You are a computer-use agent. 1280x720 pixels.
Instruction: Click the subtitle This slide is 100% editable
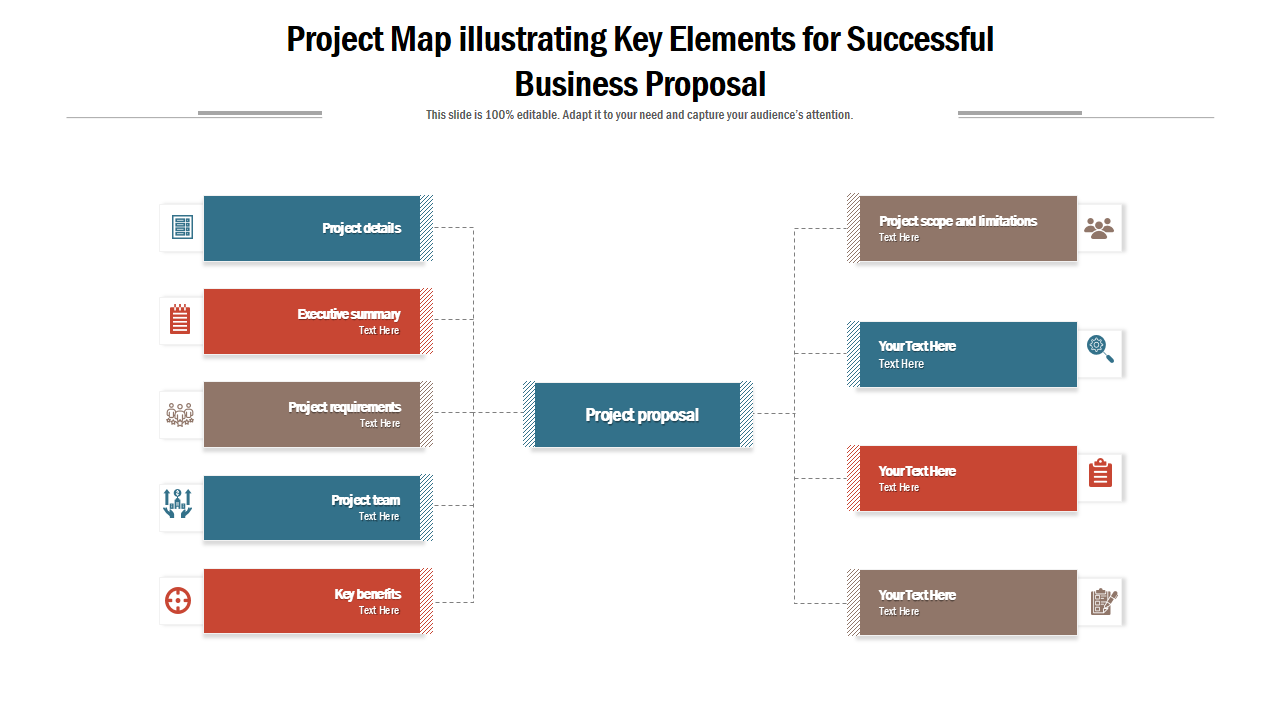point(639,115)
